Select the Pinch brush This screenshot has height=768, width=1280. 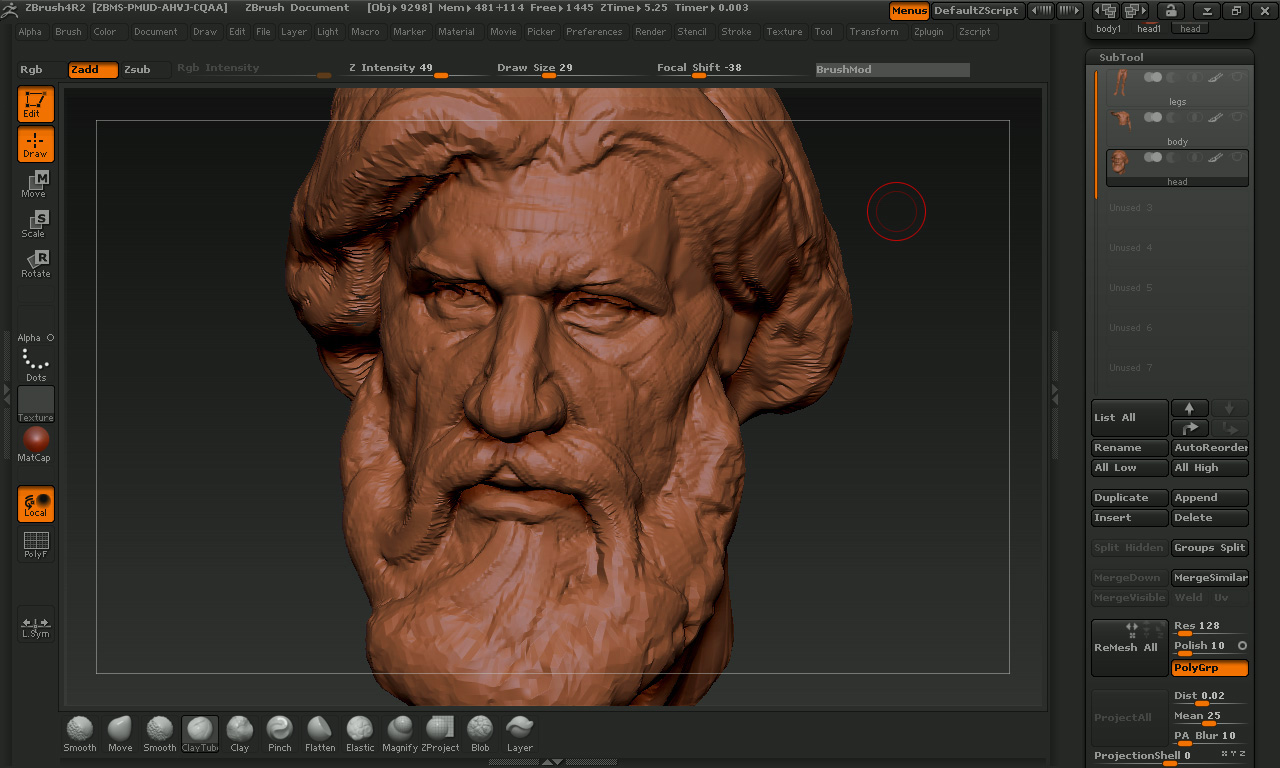pyautogui.click(x=280, y=733)
